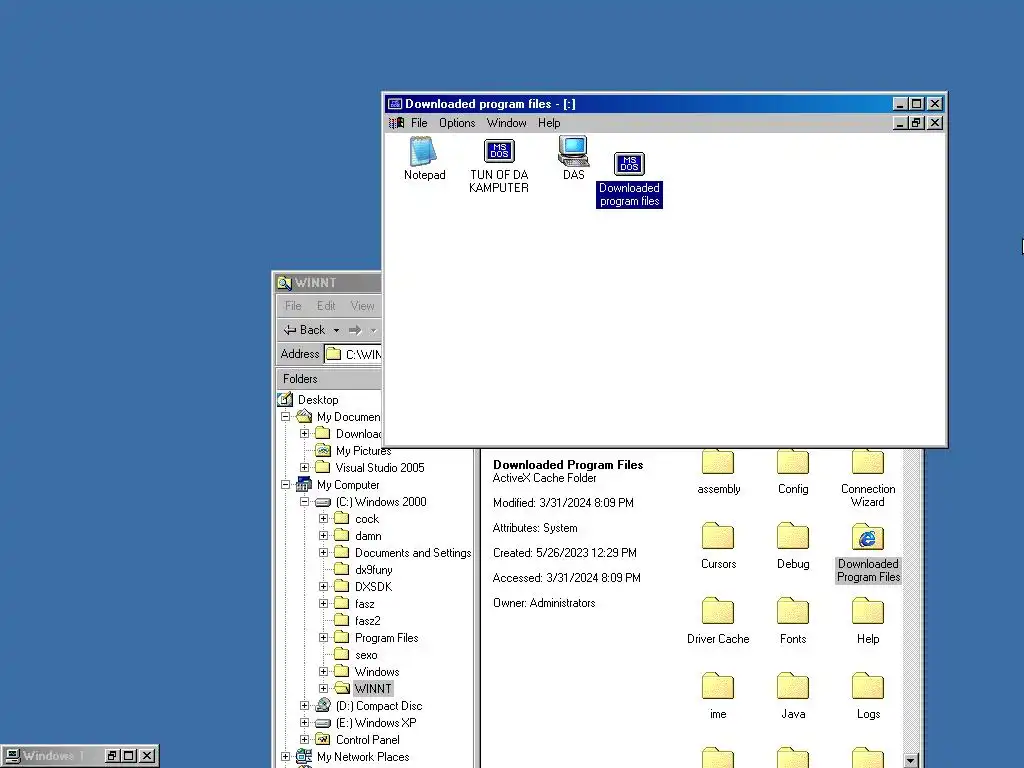
Task: Restore the inner group window
Action: coord(916,123)
